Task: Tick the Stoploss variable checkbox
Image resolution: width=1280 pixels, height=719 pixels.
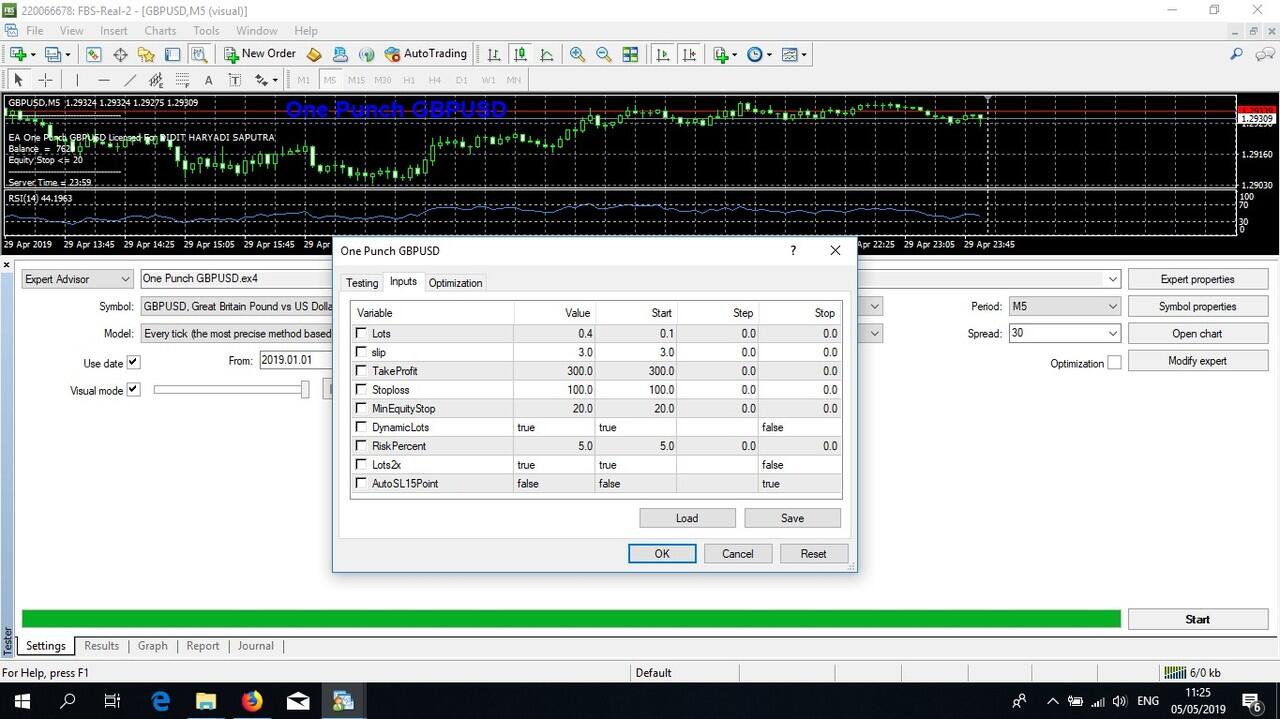Action: point(361,390)
